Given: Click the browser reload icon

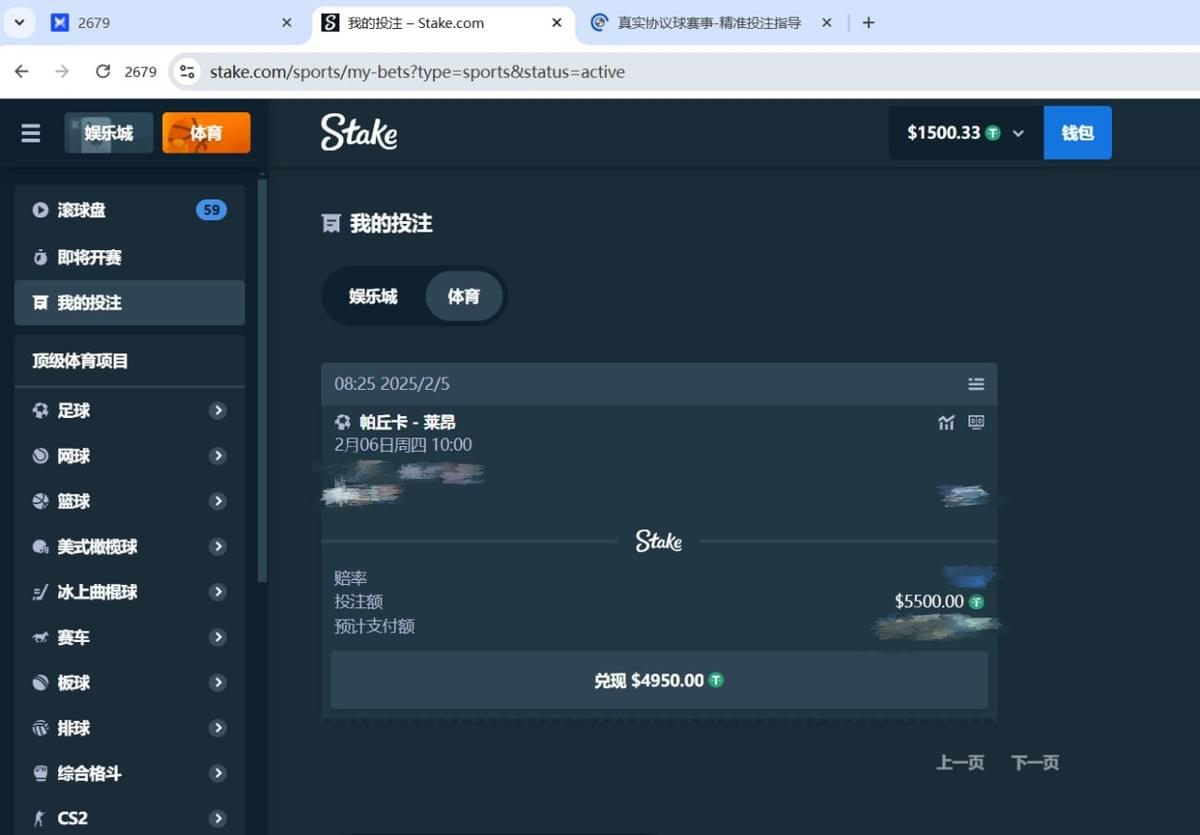Looking at the screenshot, I should coord(102,72).
